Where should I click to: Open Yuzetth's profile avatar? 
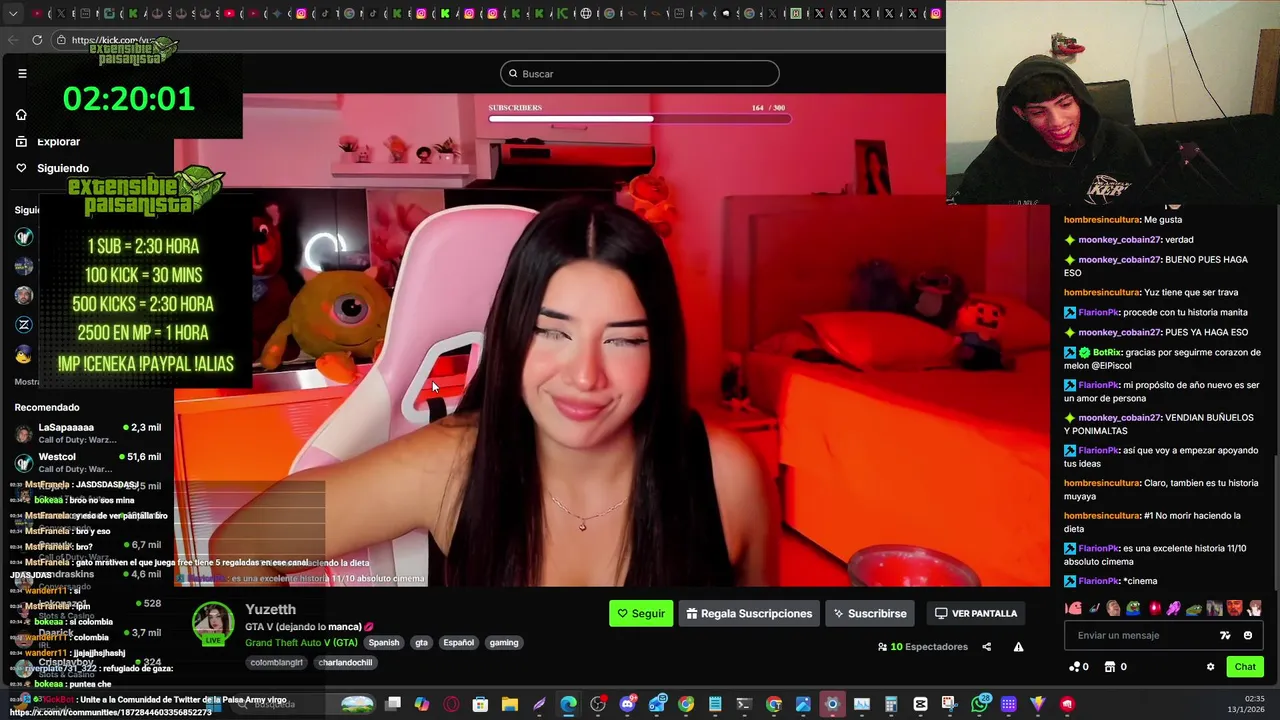pyautogui.click(x=213, y=625)
